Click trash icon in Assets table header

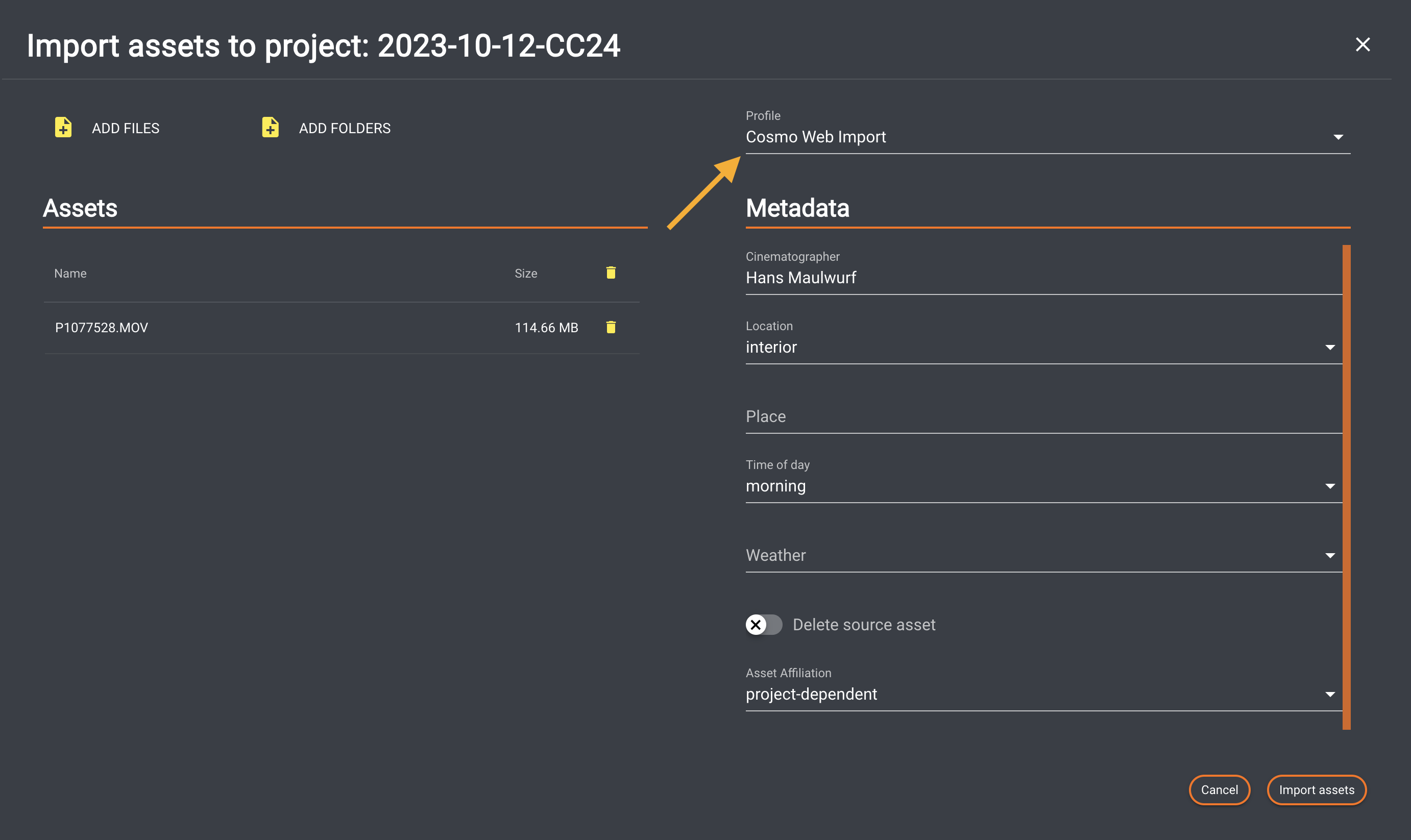611,273
